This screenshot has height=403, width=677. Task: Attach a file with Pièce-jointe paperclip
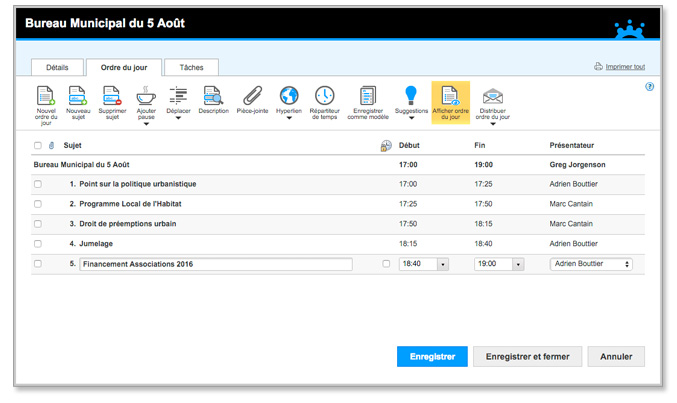[253, 97]
